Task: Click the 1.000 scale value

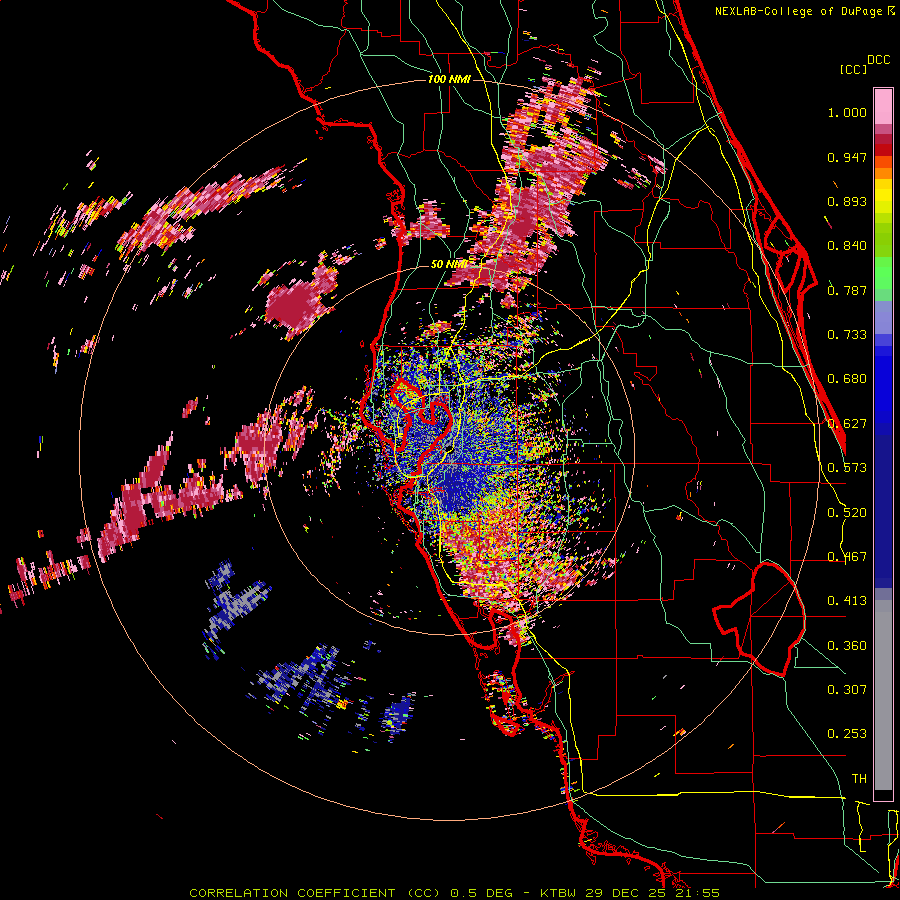Action: tap(847, 113)
